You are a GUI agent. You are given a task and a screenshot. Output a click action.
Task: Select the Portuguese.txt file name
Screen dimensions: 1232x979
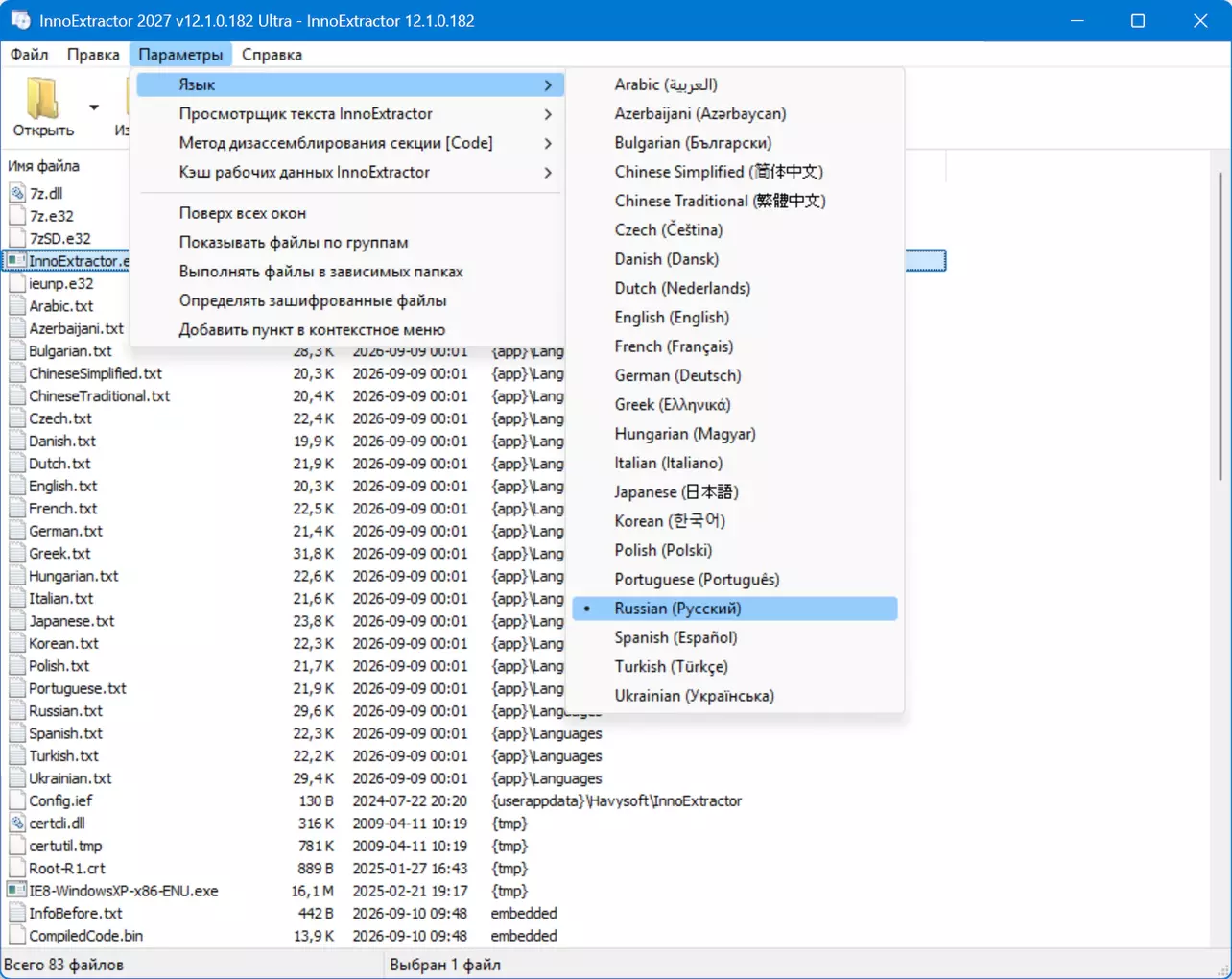point(78,688)
